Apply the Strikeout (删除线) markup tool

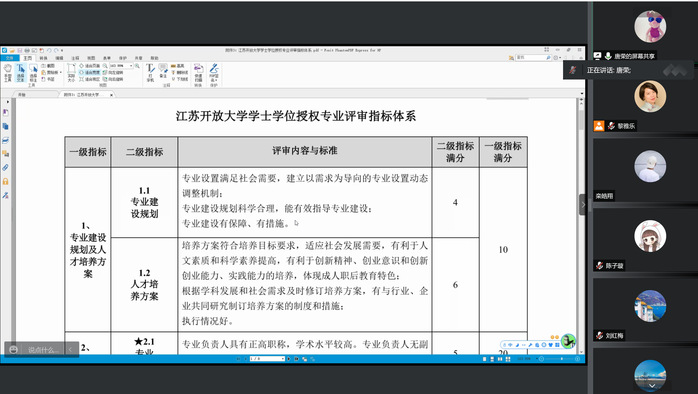click(x=180, y=72)
